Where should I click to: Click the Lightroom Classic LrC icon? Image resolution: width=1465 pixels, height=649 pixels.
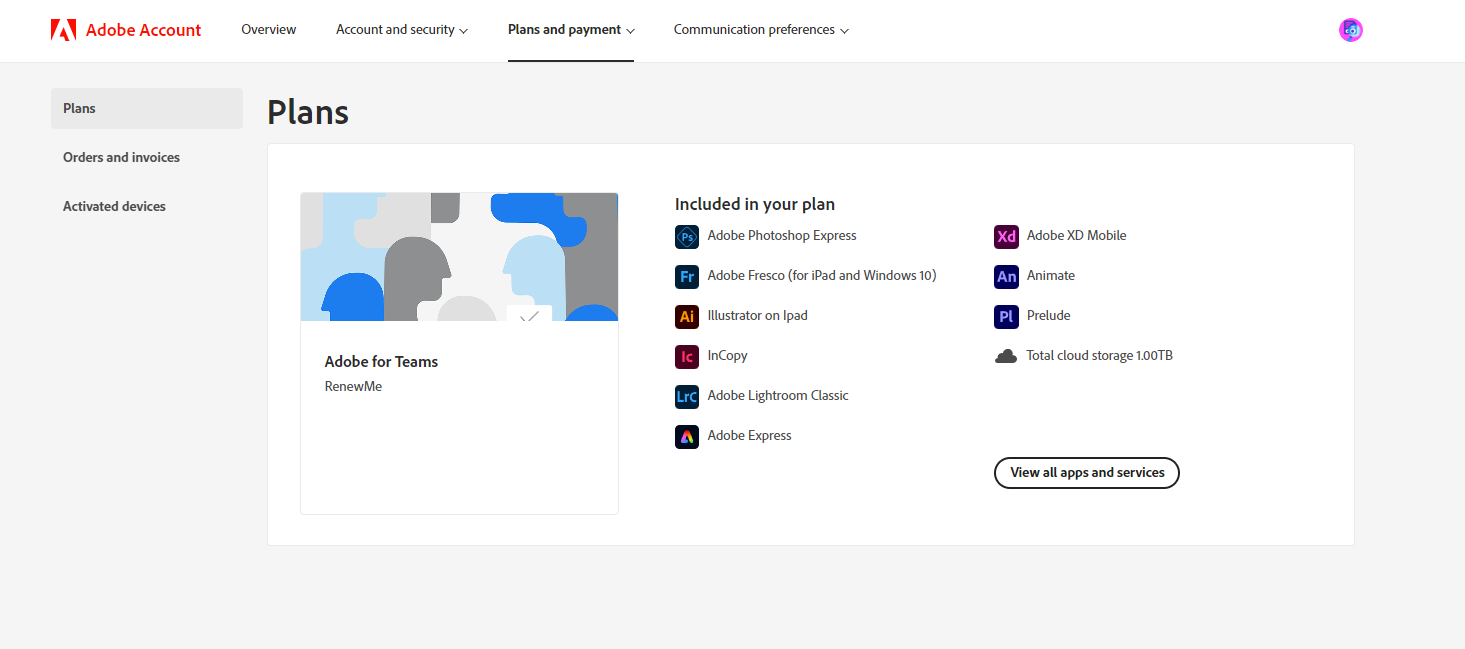(687, 397)
